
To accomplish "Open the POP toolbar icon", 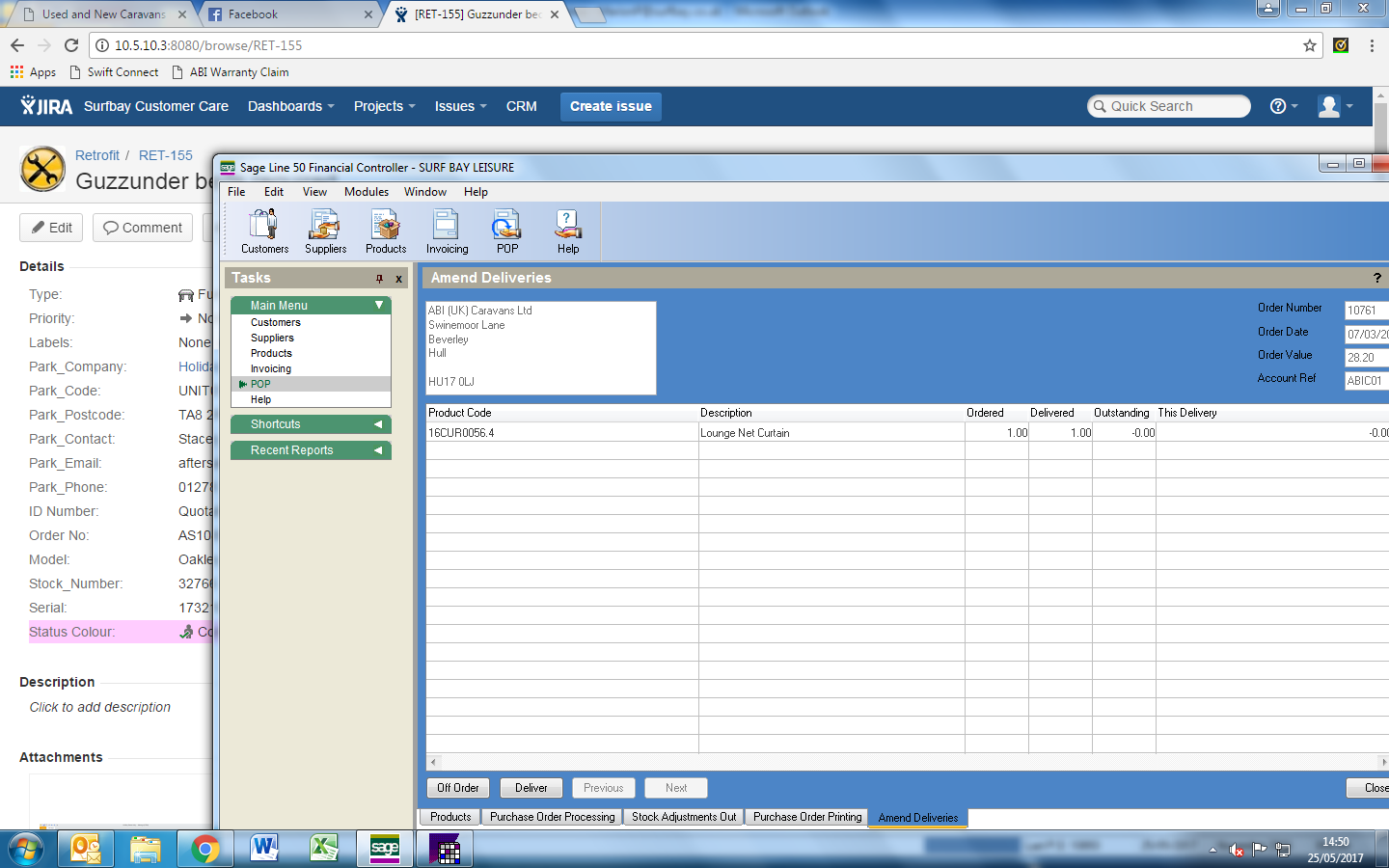I will click(507, 231).
